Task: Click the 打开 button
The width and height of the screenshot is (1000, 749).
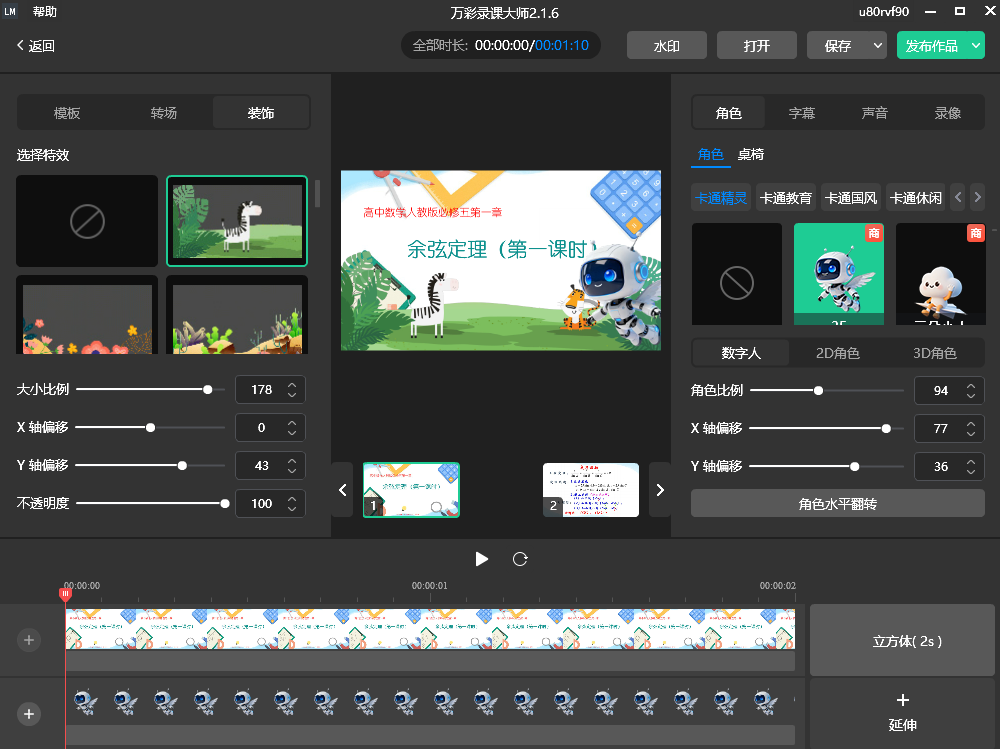Action: [756, 46]
